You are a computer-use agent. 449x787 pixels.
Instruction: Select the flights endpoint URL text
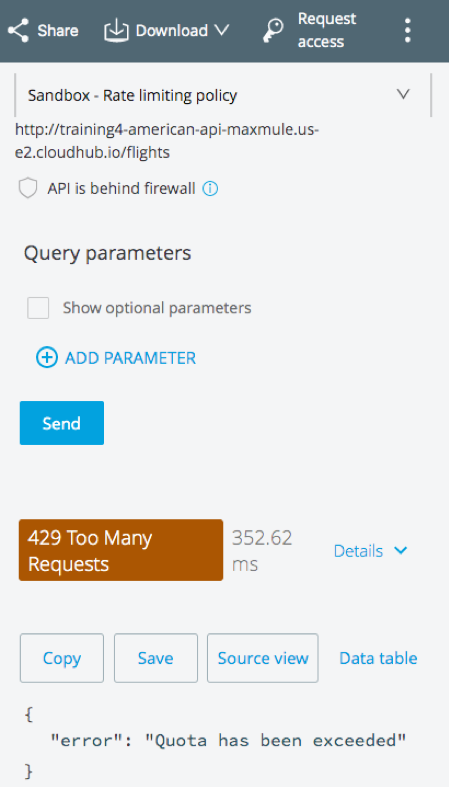[x=167, y=141]
